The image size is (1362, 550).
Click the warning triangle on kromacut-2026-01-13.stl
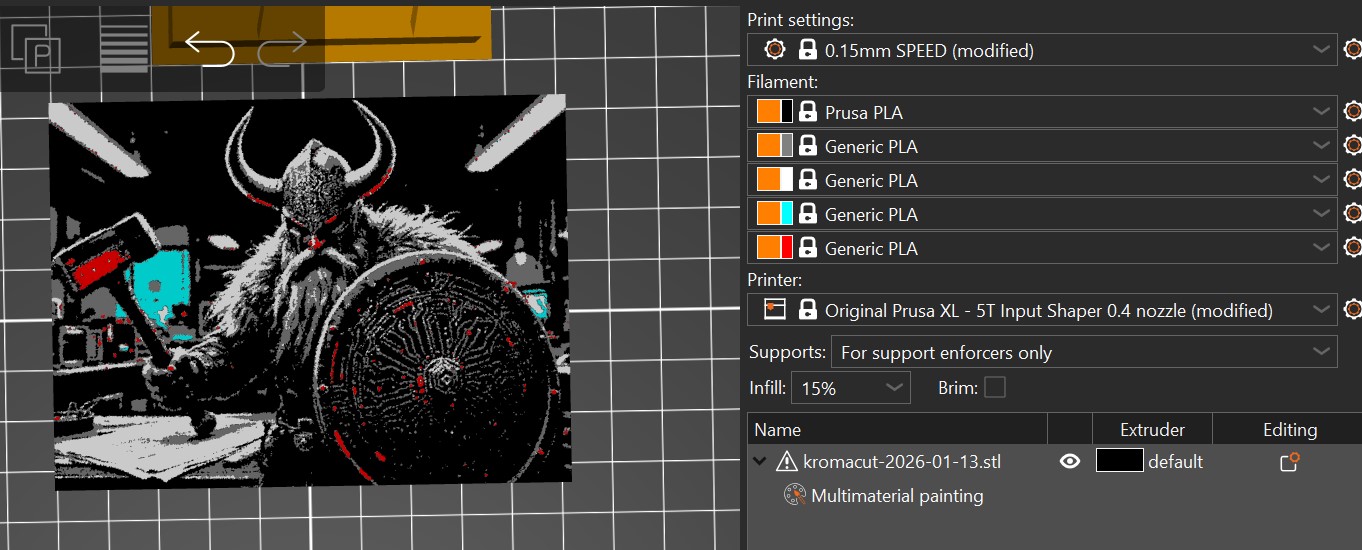tap(785, 461)
